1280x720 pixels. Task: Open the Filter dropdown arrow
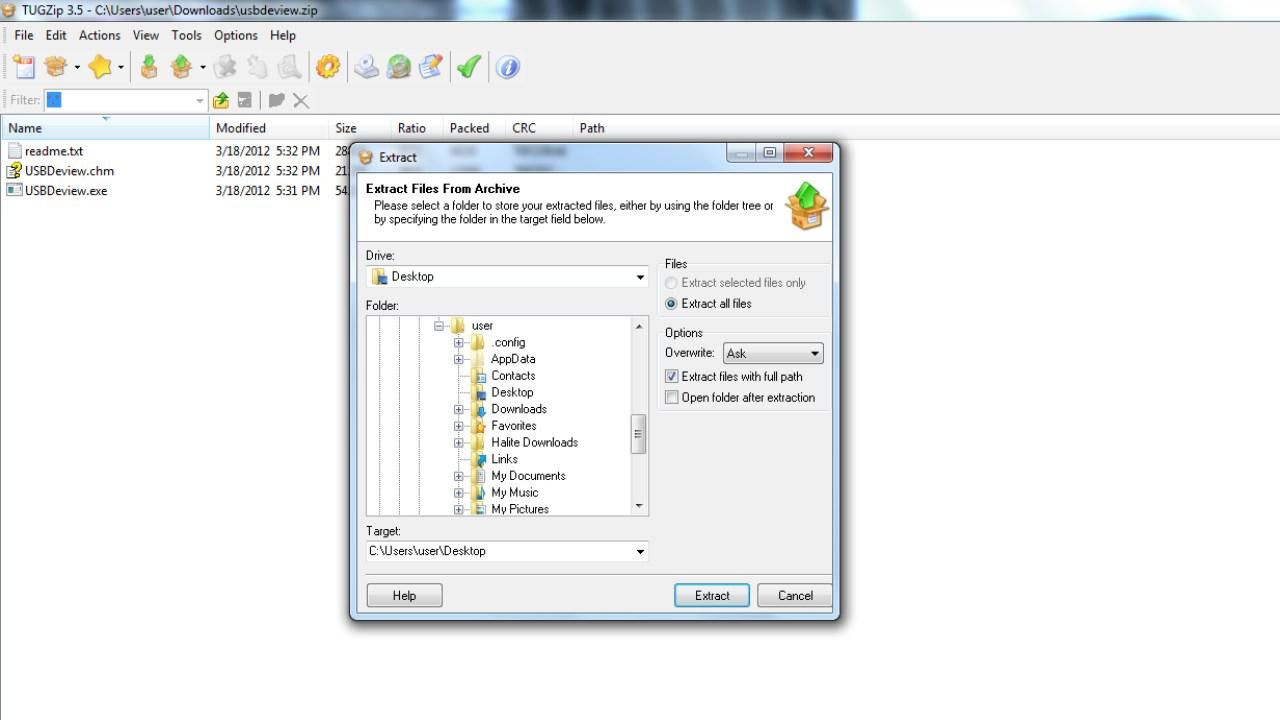coord(199,100)
